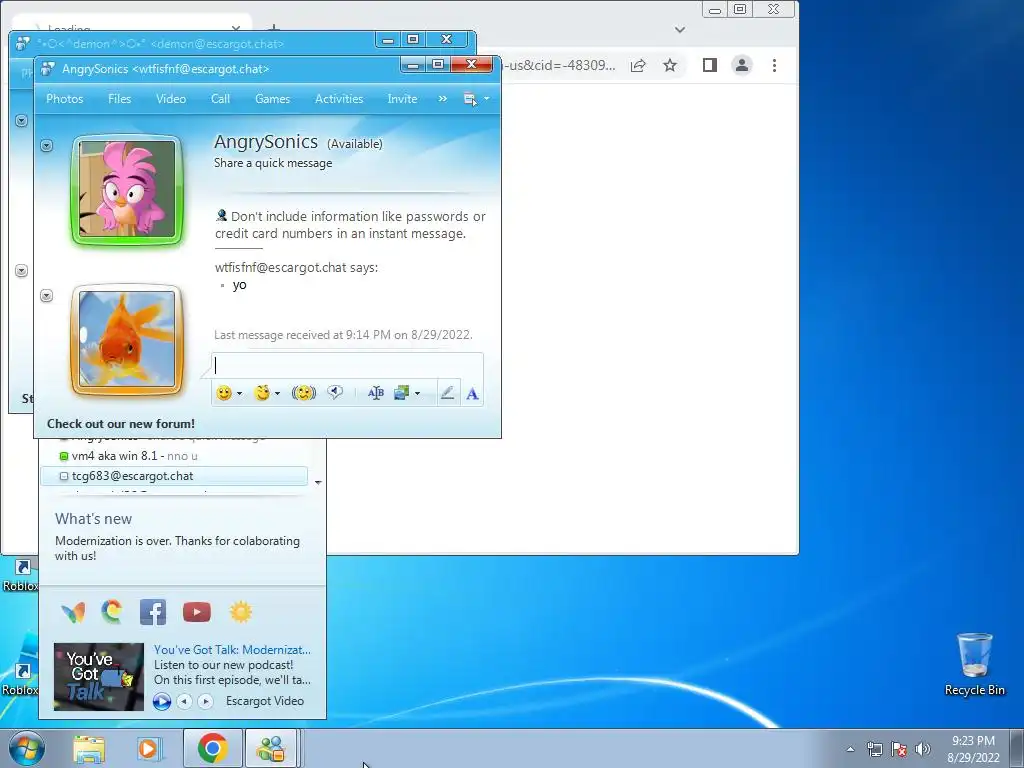Go to the previous Escargot Video

coord(185,701)
